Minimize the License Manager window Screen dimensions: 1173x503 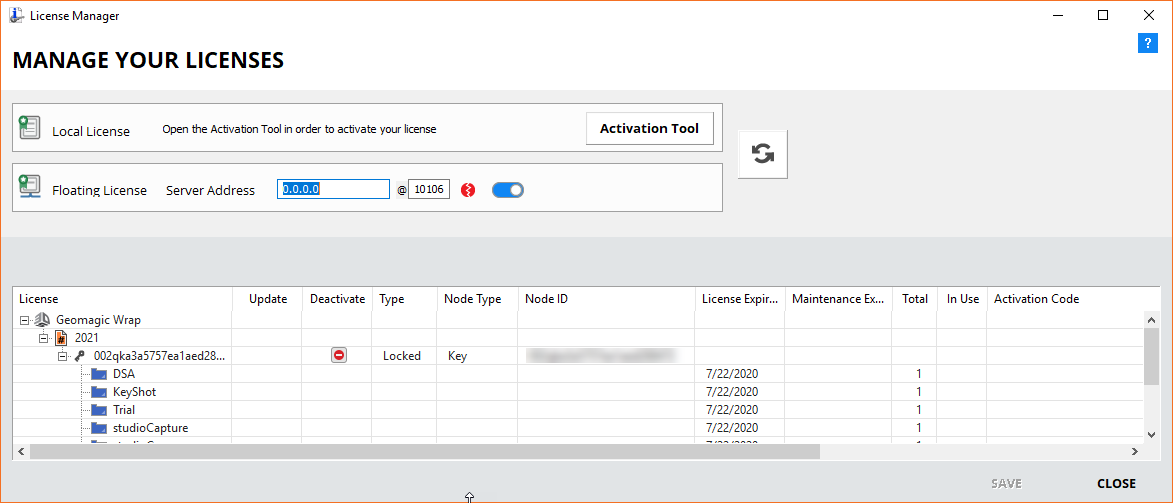(x=1057, y=15)
